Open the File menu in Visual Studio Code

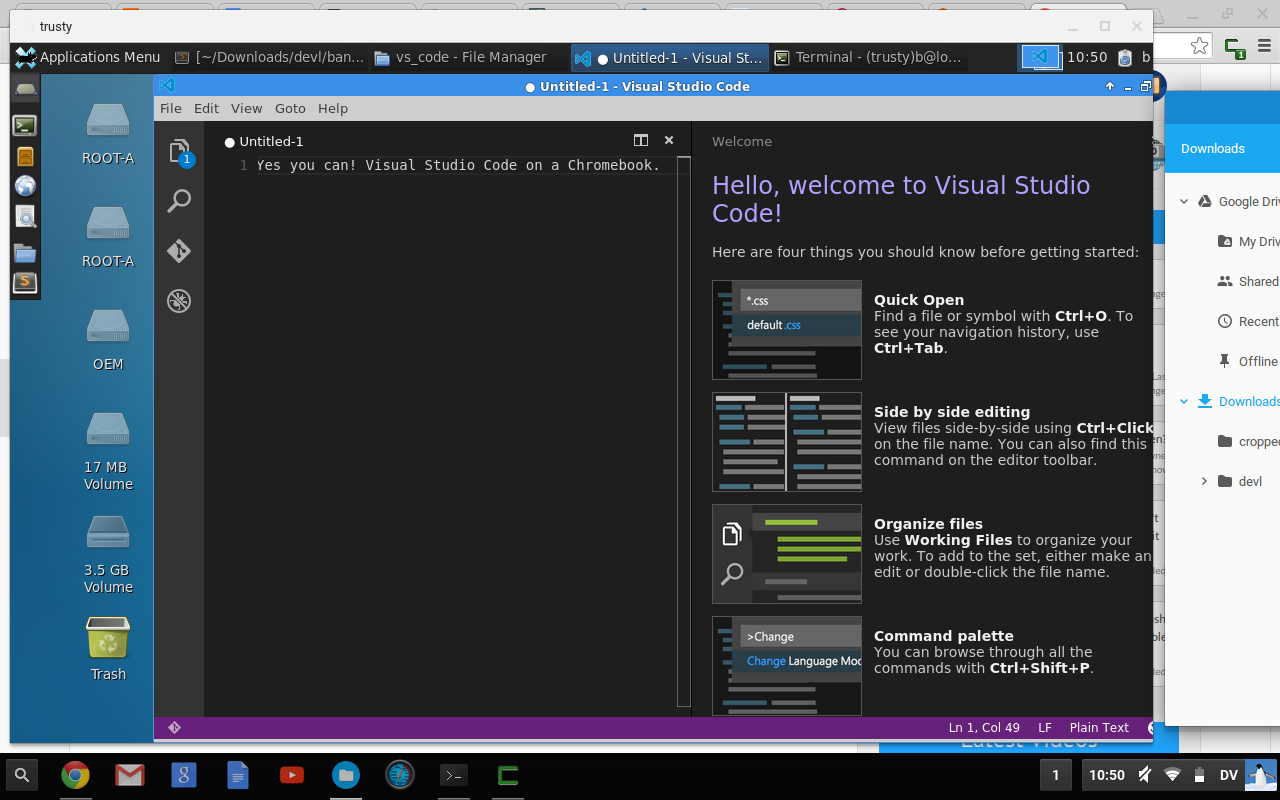point(170,108)
